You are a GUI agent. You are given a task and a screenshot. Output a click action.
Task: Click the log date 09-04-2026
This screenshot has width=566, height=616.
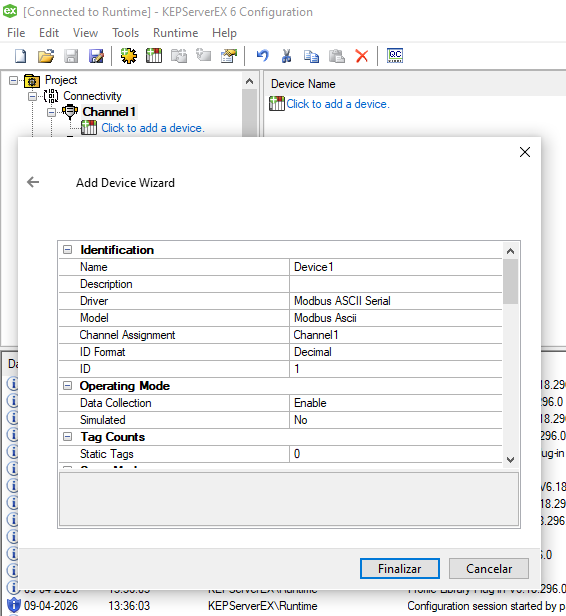(51, 606)
